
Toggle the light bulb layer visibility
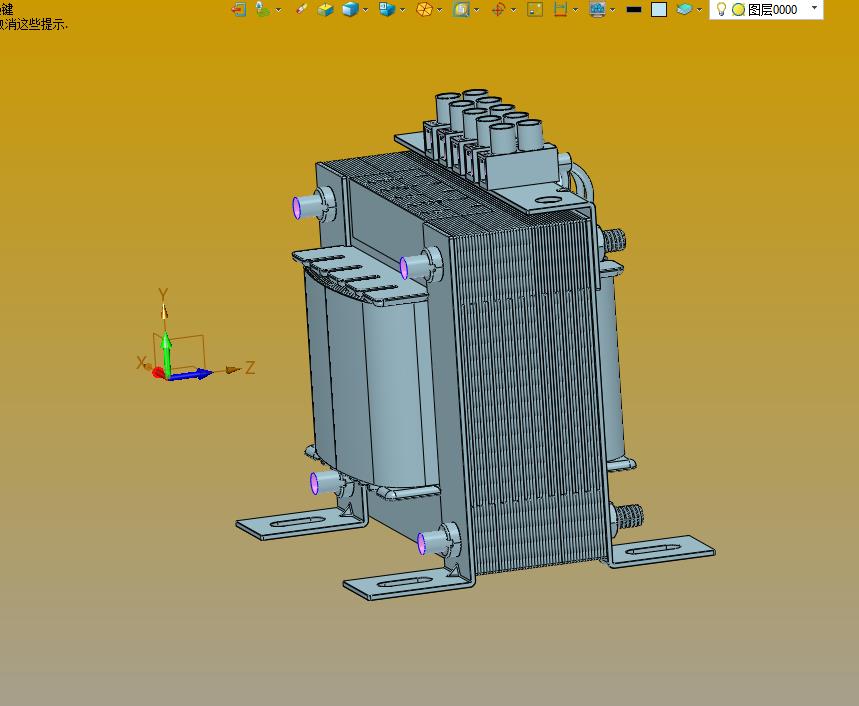(x=721, y=9)
